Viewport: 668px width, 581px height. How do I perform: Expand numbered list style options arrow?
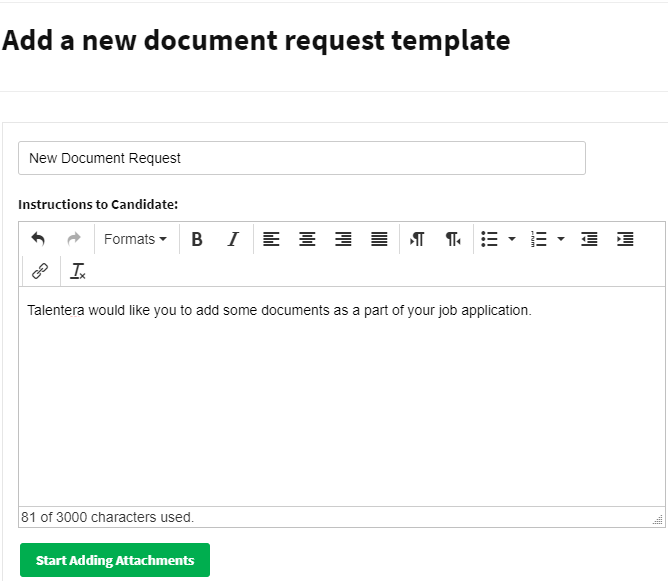(x=561, y=239)
